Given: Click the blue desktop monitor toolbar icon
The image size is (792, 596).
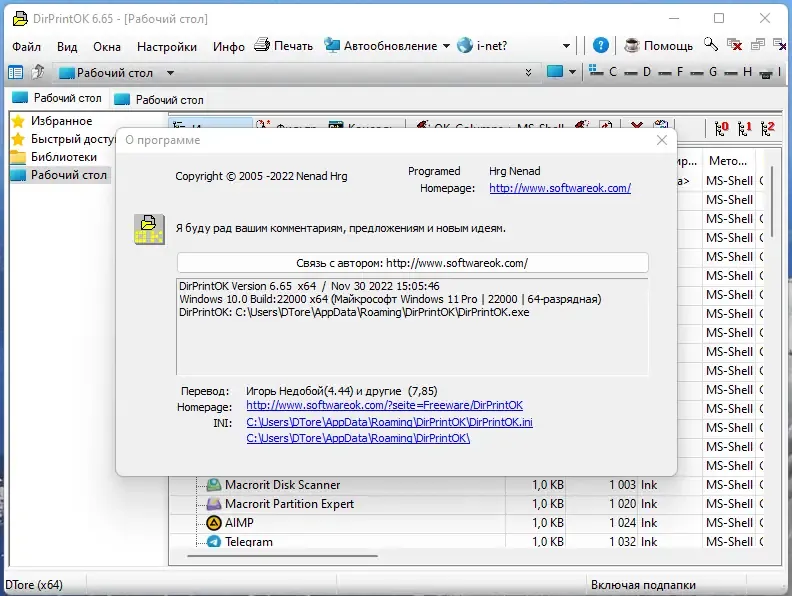Looking at the screenshot, I should pos(555,72).
